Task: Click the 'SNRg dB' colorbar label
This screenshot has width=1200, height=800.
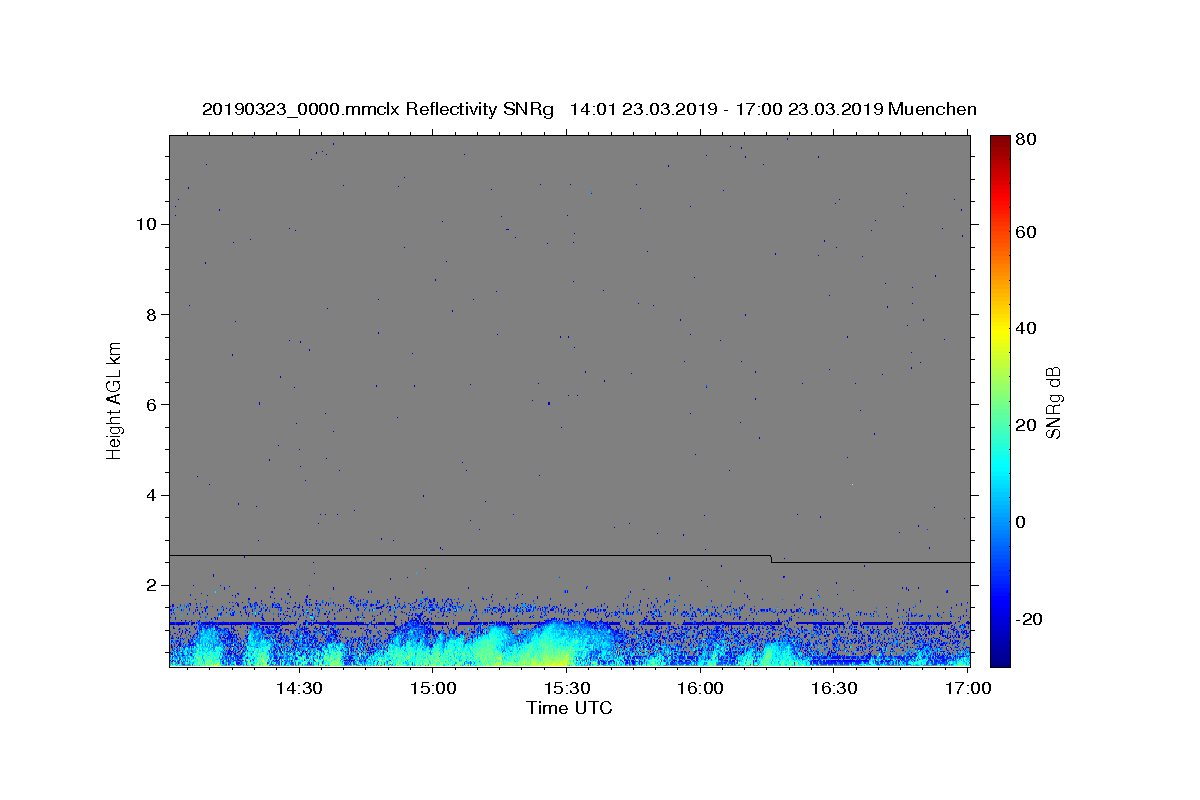Action: coord(1053,402)
